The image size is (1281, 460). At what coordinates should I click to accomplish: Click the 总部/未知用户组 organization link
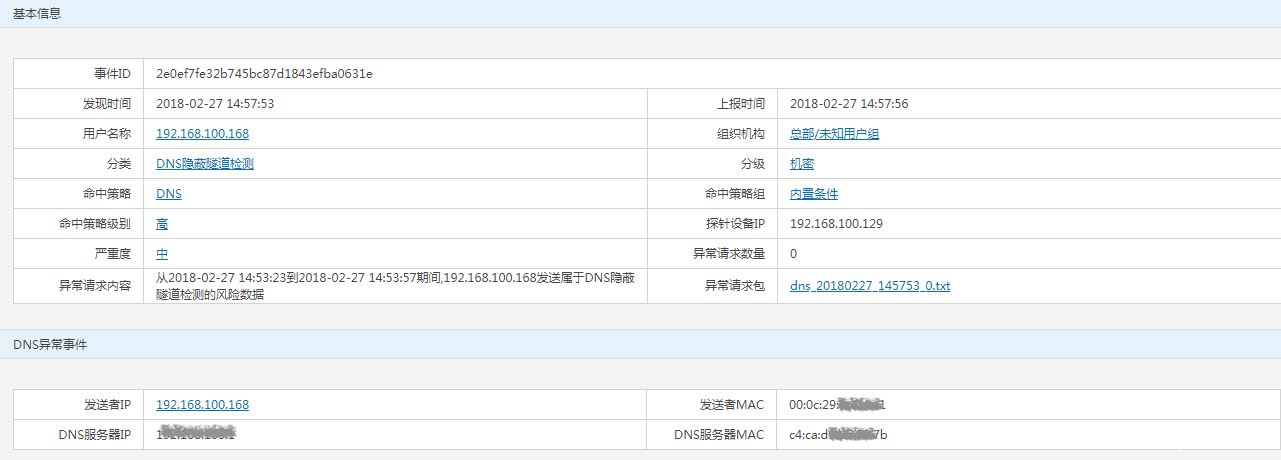(x=834, y=134)
